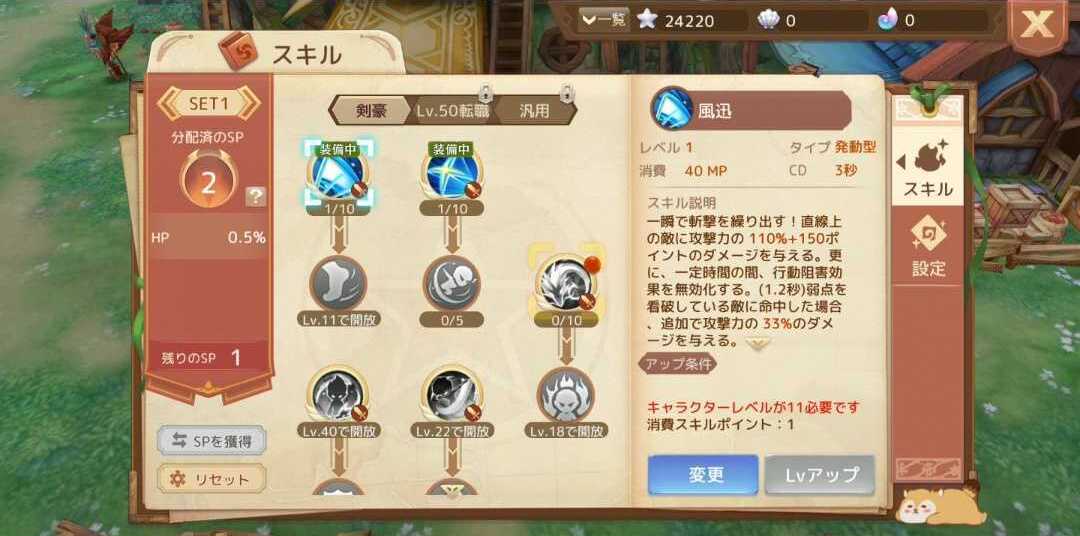Click the Lv.40で開放 skill icon
Viewport: 1080px width, 536px height.
click(338, 394)
